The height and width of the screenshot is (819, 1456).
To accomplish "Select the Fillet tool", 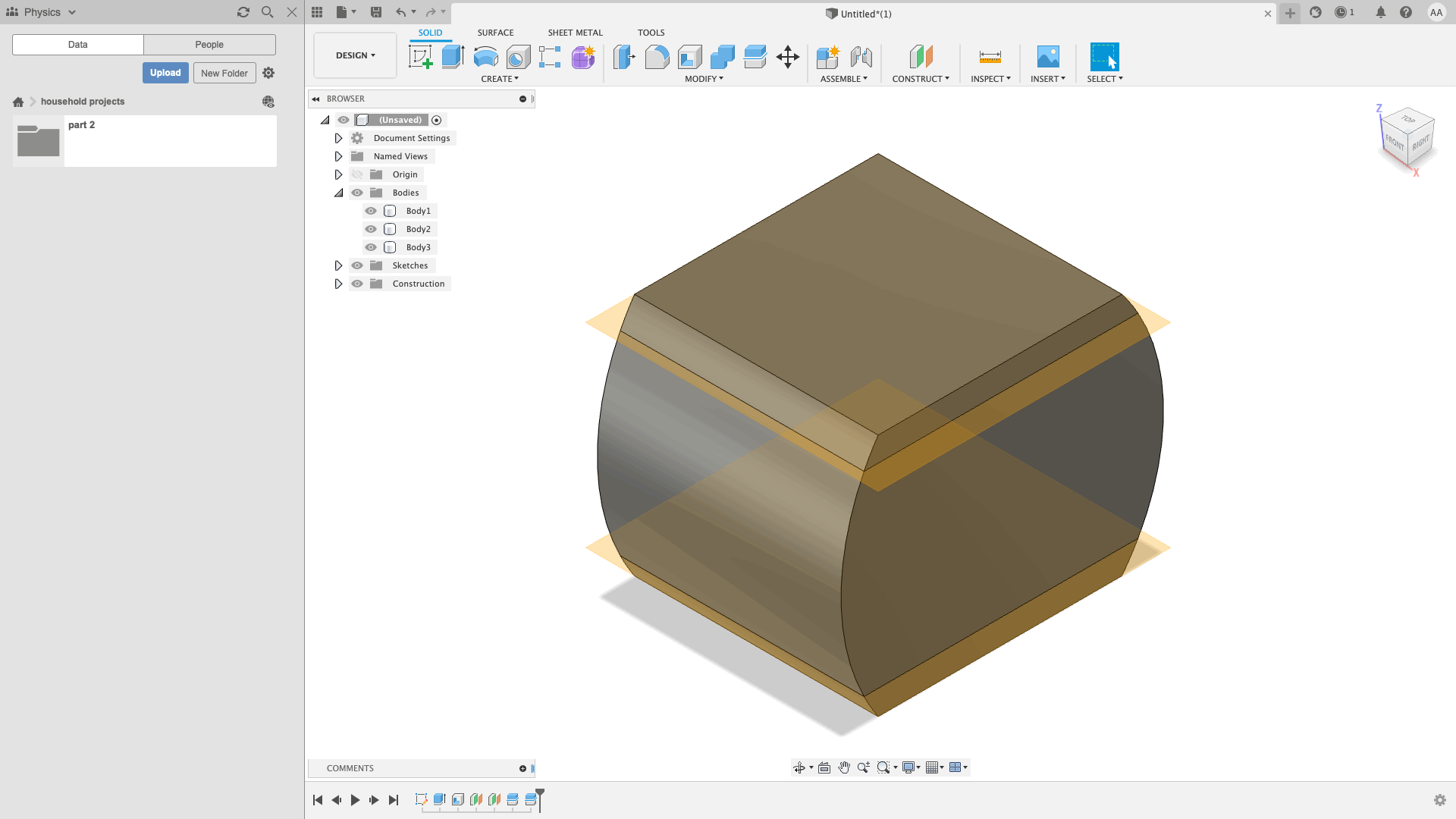I will click(657, 57).
